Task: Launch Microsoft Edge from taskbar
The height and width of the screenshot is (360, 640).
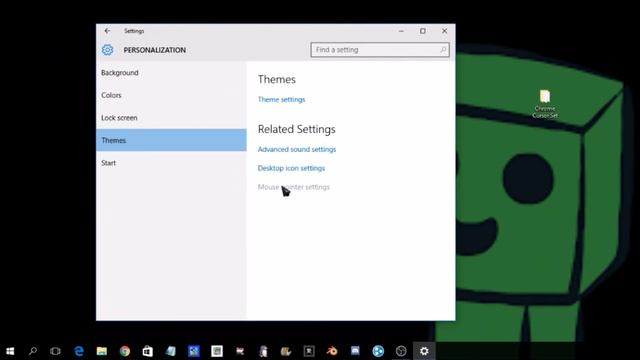Action: pyautogui.click(x=79, y=351)
